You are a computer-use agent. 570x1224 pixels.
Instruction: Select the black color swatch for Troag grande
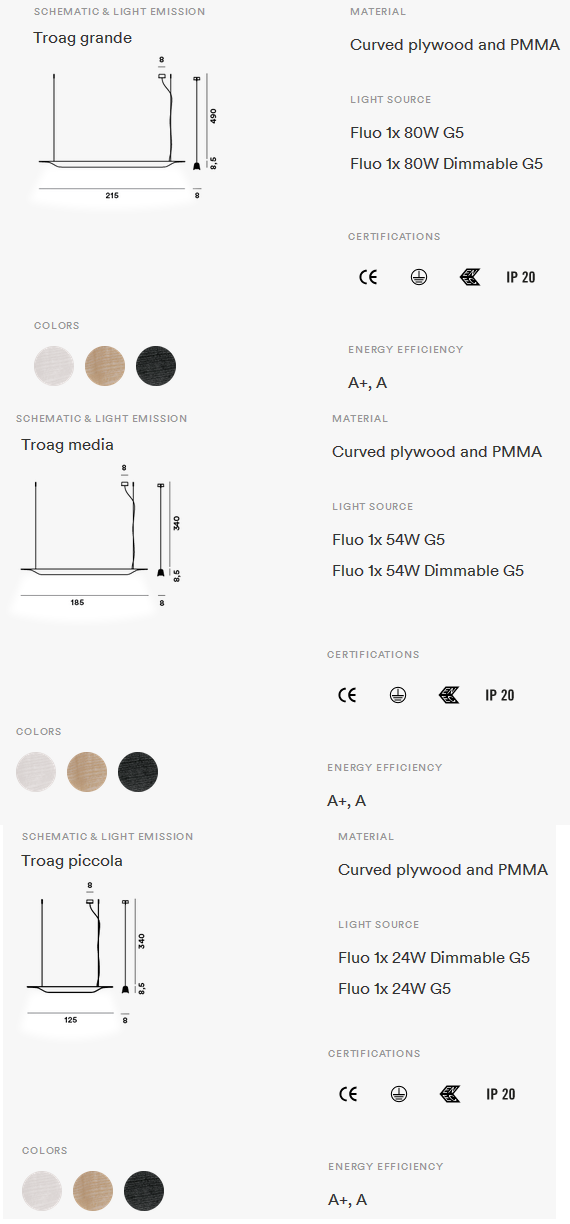[x=156, y=365]
